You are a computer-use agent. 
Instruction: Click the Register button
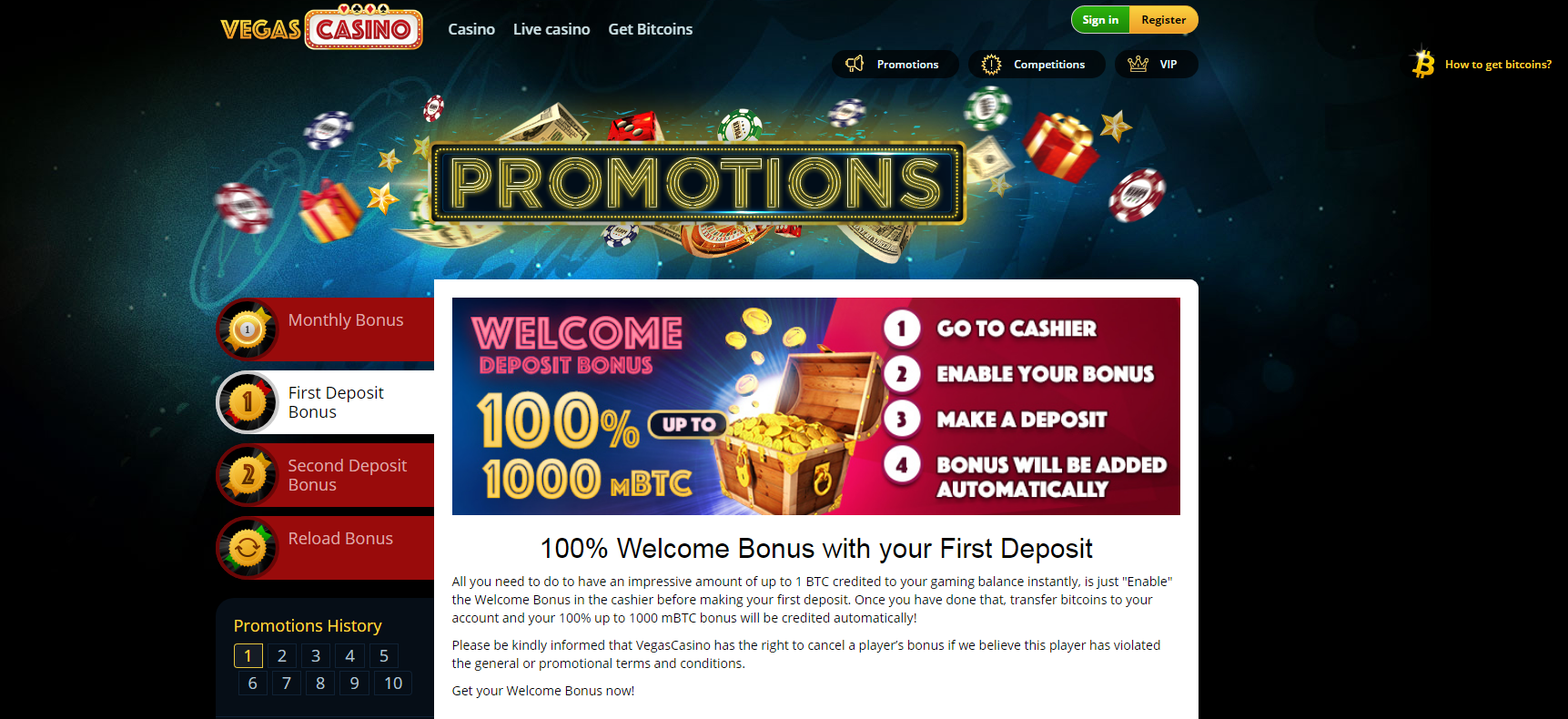[1164, 20]
